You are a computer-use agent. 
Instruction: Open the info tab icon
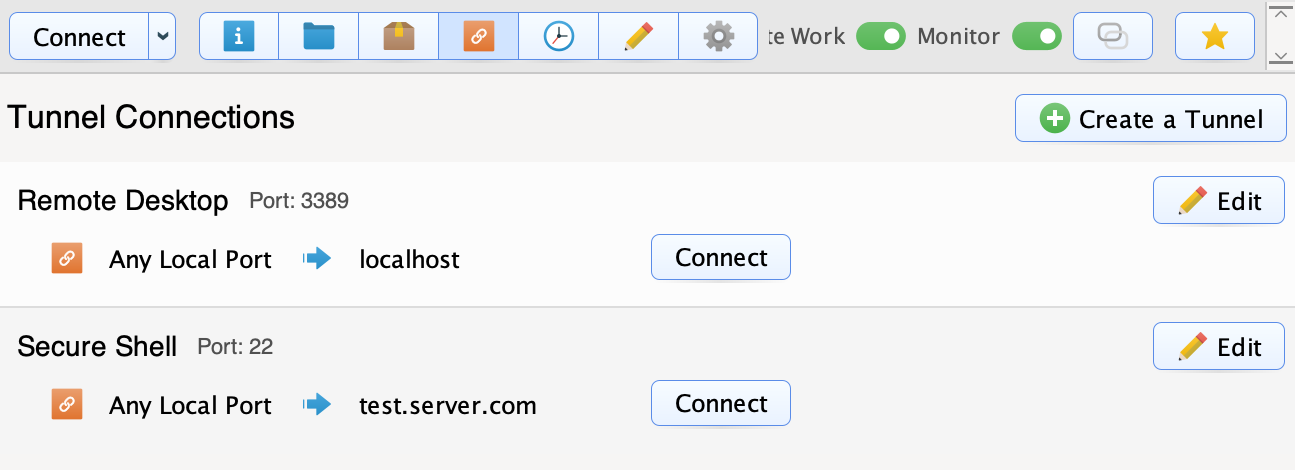(239, 37)
